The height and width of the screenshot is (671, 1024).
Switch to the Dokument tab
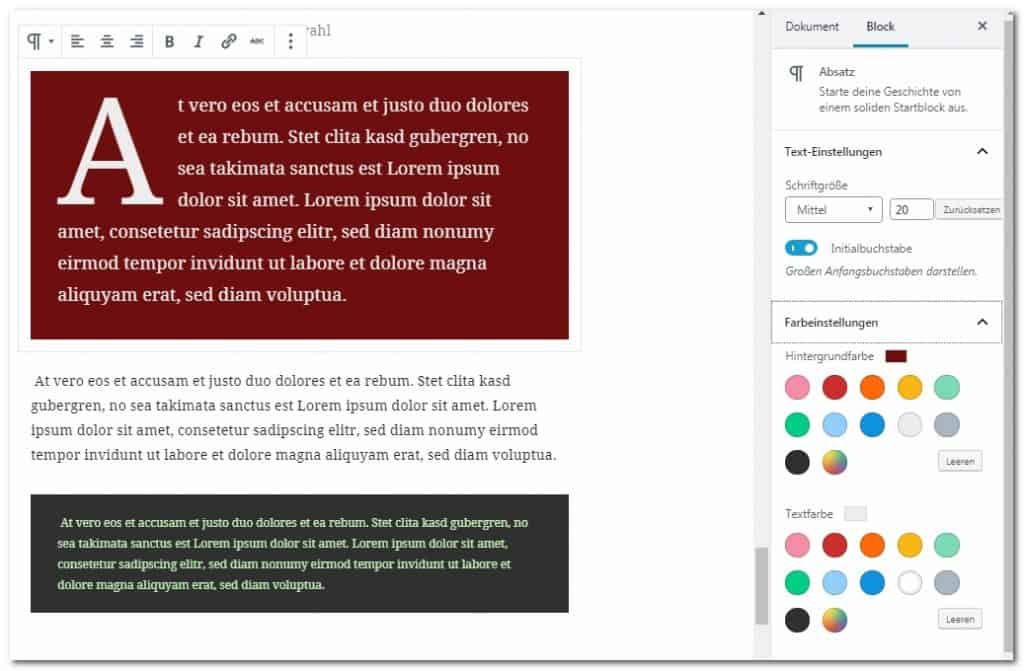(812, 27)
